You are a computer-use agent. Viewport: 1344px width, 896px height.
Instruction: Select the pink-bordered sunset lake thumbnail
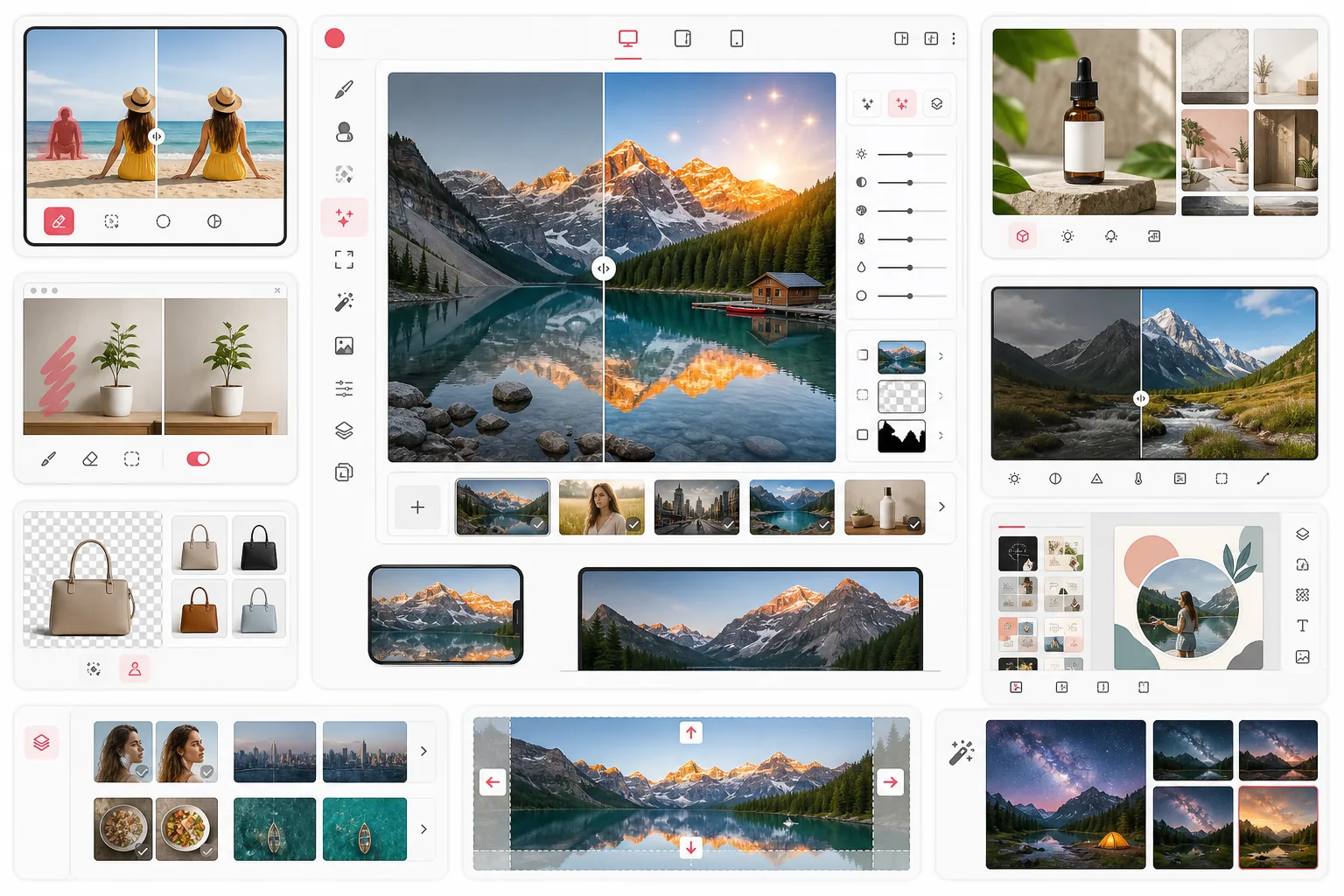[x=1278, y=827]
